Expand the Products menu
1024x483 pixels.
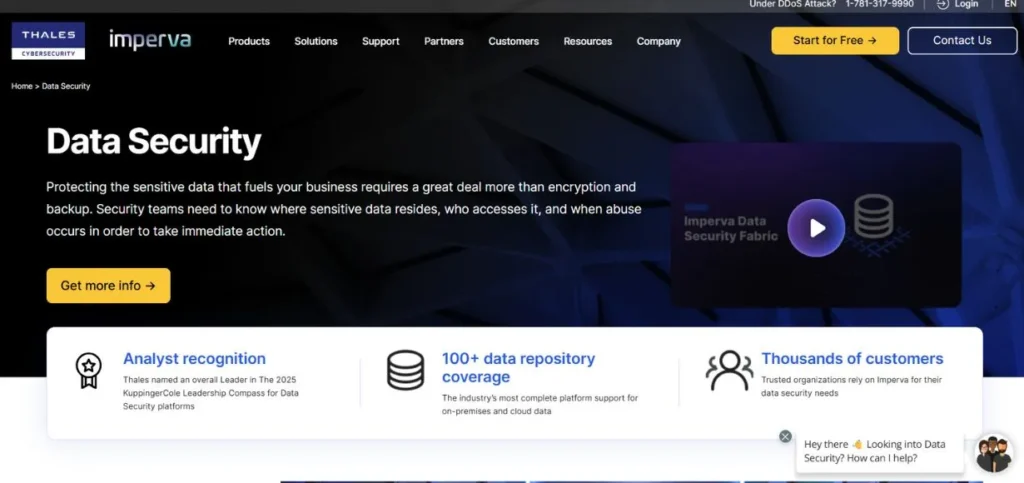pyautogui.click(x=249, y=41)
